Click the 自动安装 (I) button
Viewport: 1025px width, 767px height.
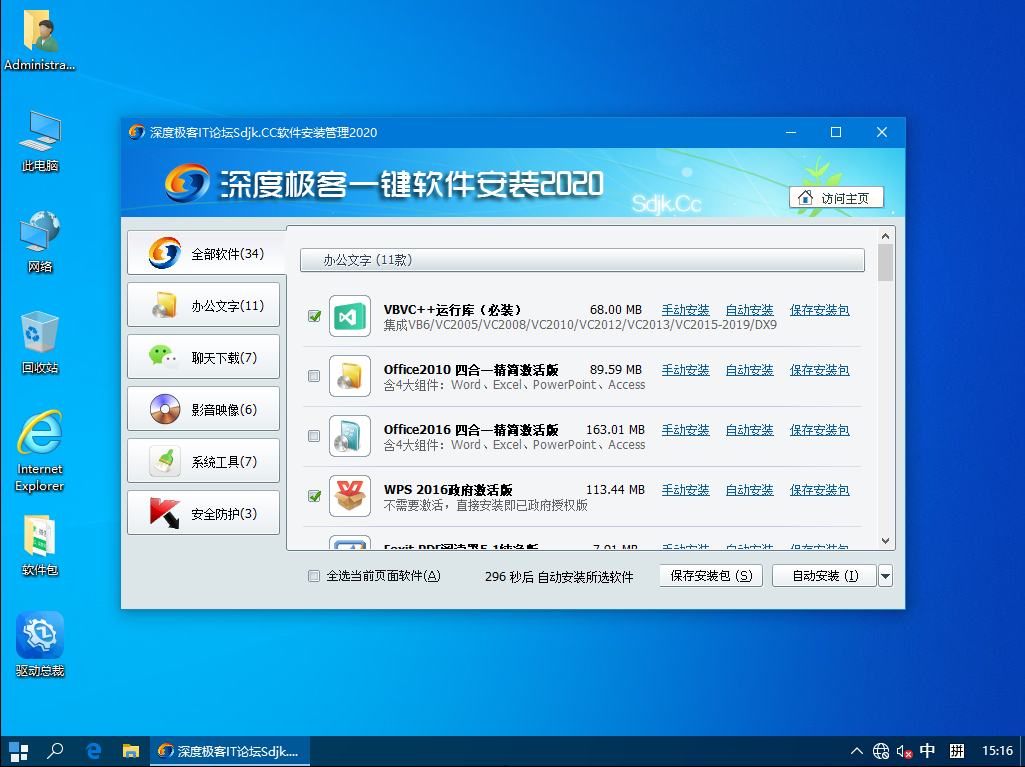(825, 576)
